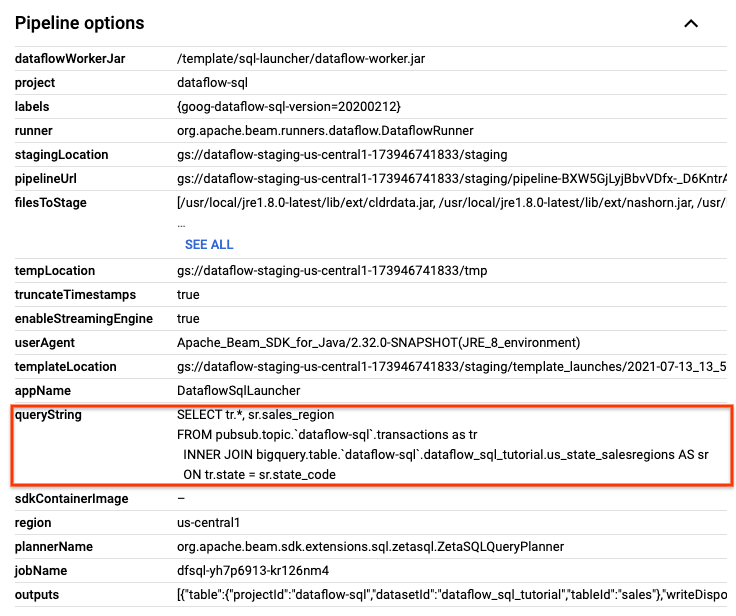This screenshot has width=736, height=616.
Task: Click the jobName dfsql-yh7p6913-kr126nm4 value
Action: pyautogui.click(x=253, y=571)
